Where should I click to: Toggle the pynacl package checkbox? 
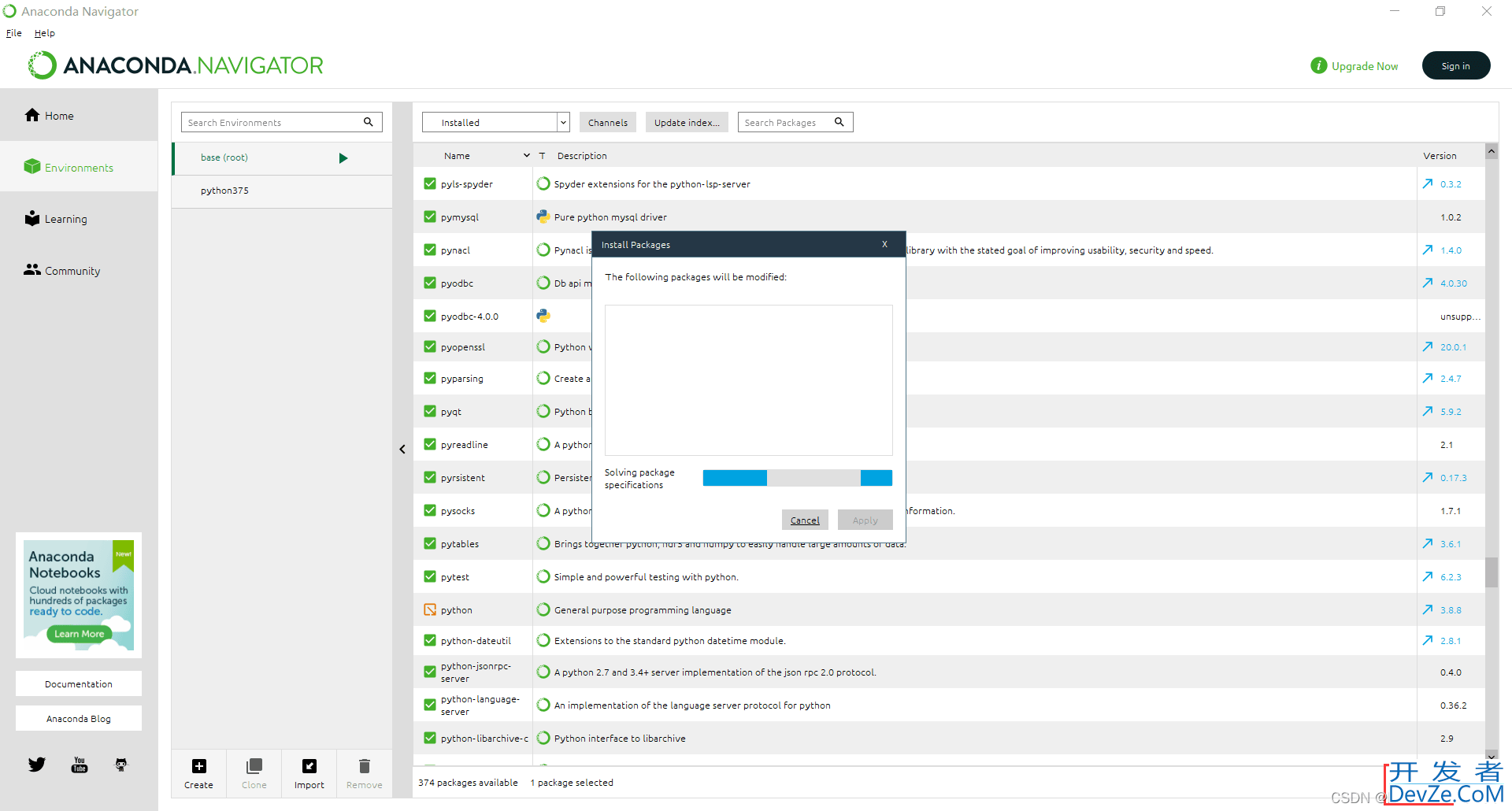pos(430,250)
